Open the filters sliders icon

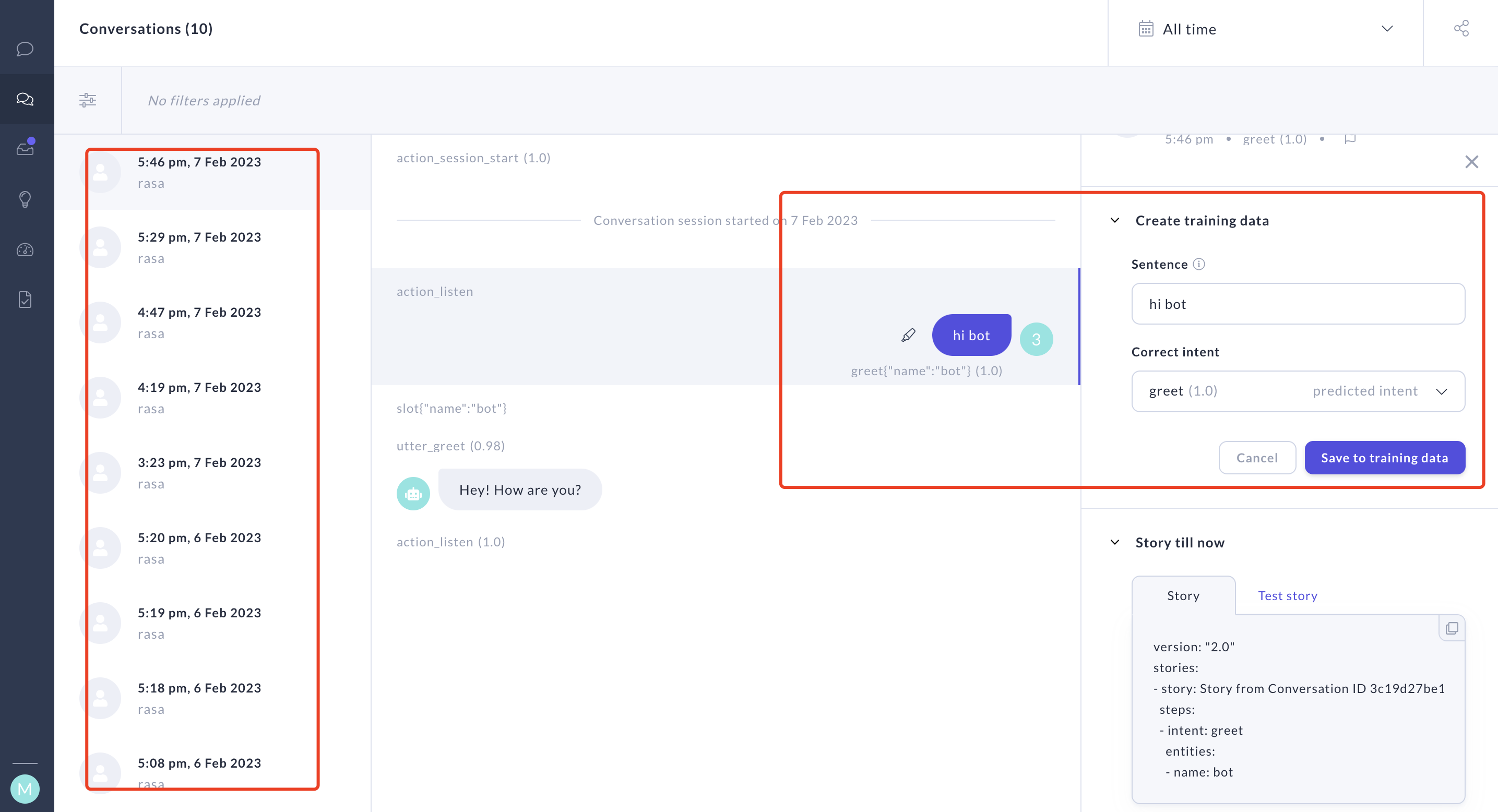(88, 100)
